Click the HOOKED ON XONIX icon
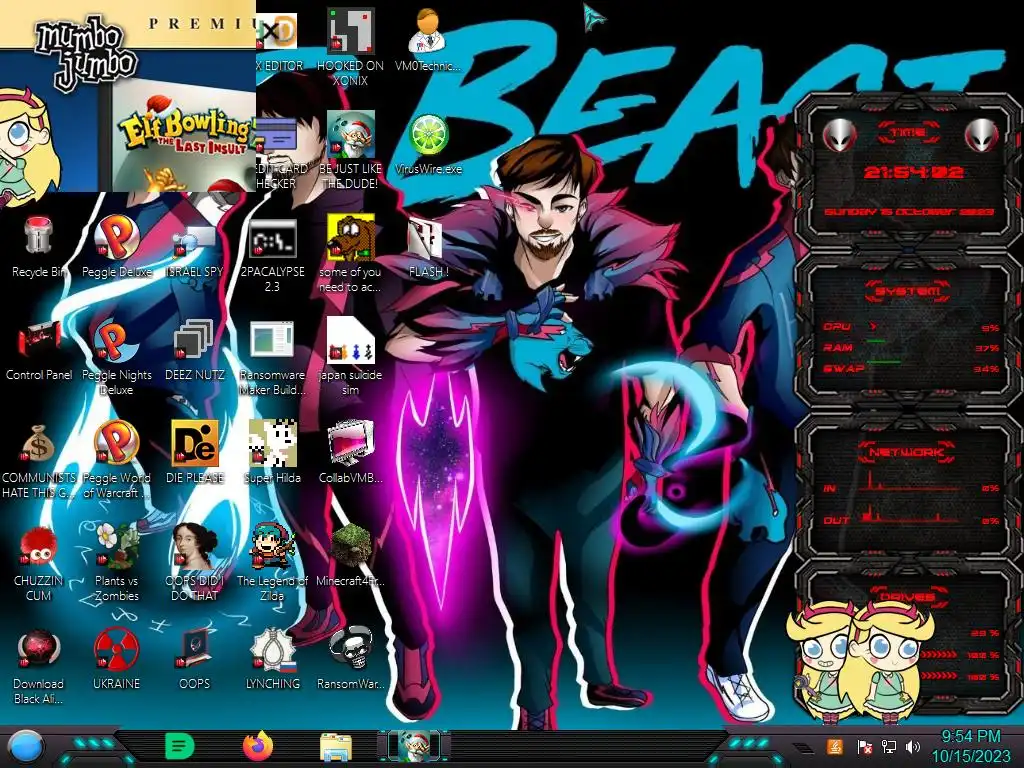 point(350,48)
